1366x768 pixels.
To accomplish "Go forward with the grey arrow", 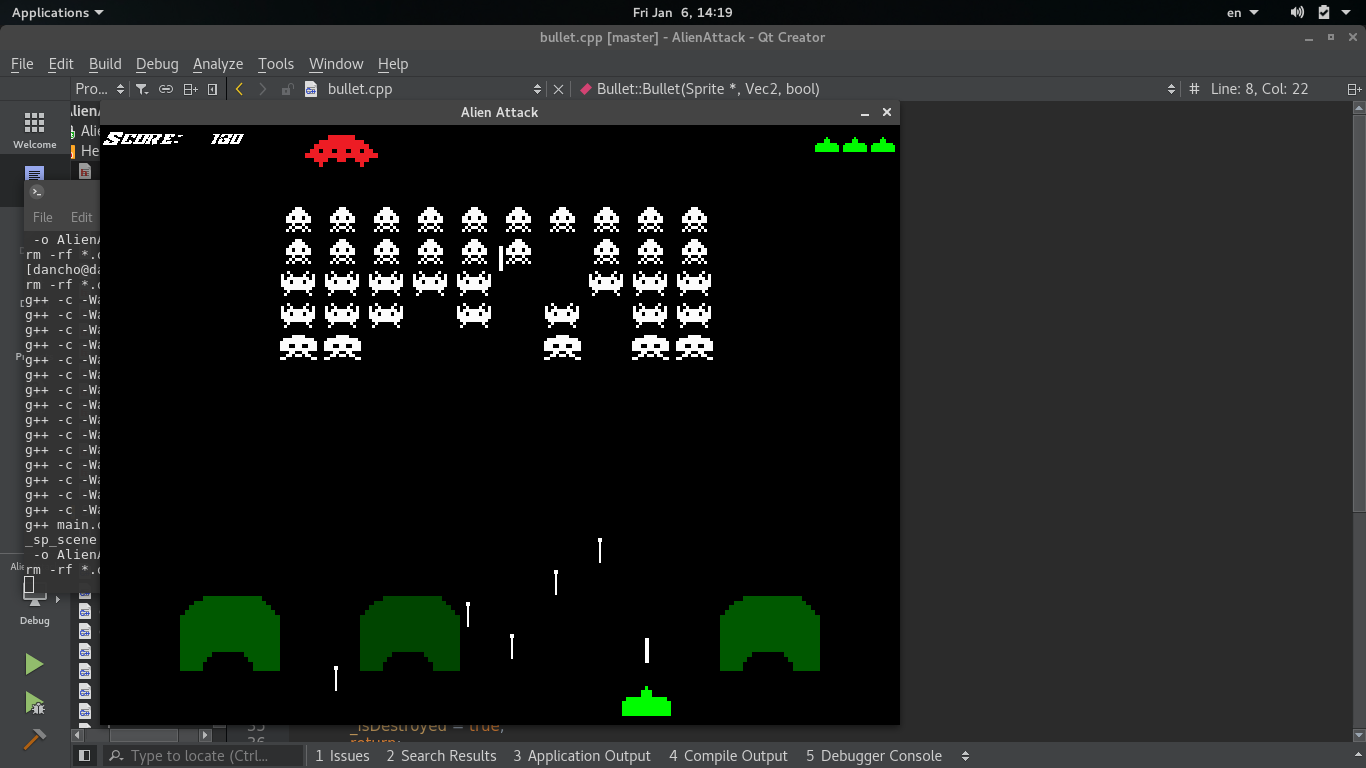I will pos(263,89).
